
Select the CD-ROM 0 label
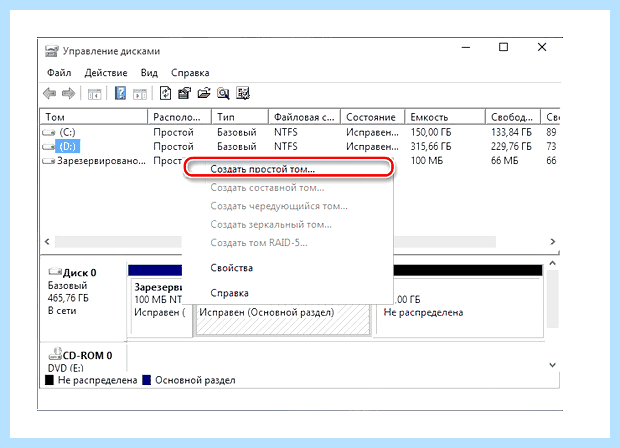coord(87,355)
